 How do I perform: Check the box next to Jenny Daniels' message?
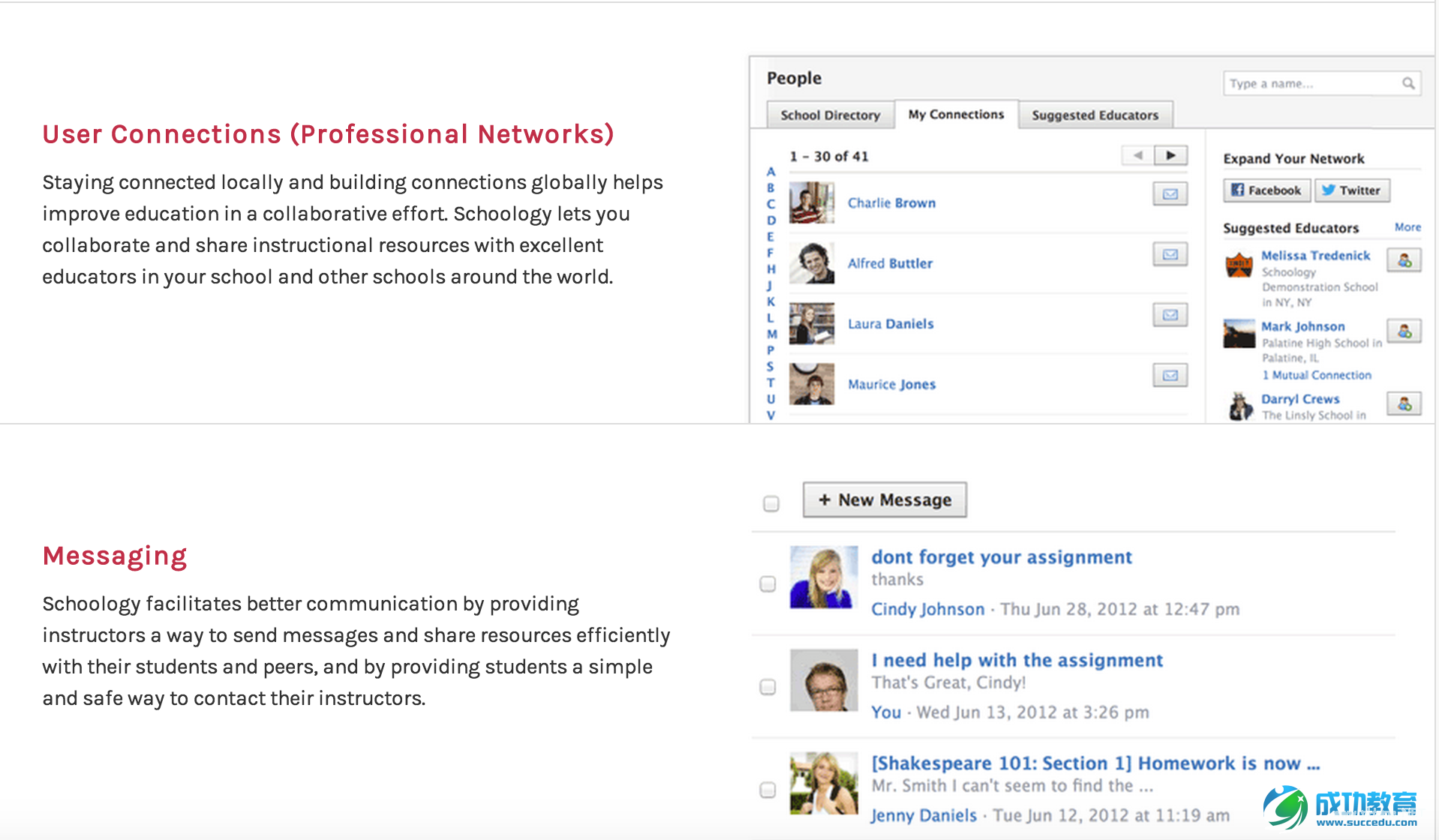click(x=768, y=789)
